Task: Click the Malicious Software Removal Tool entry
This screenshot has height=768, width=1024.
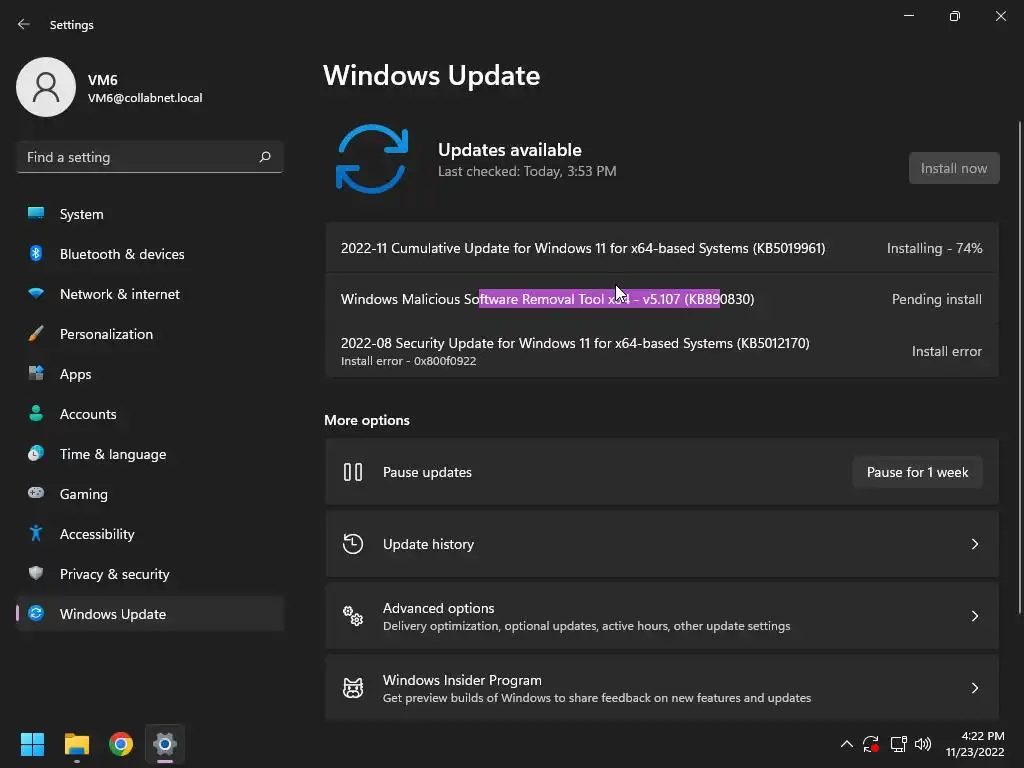Action: pos(662,298)
